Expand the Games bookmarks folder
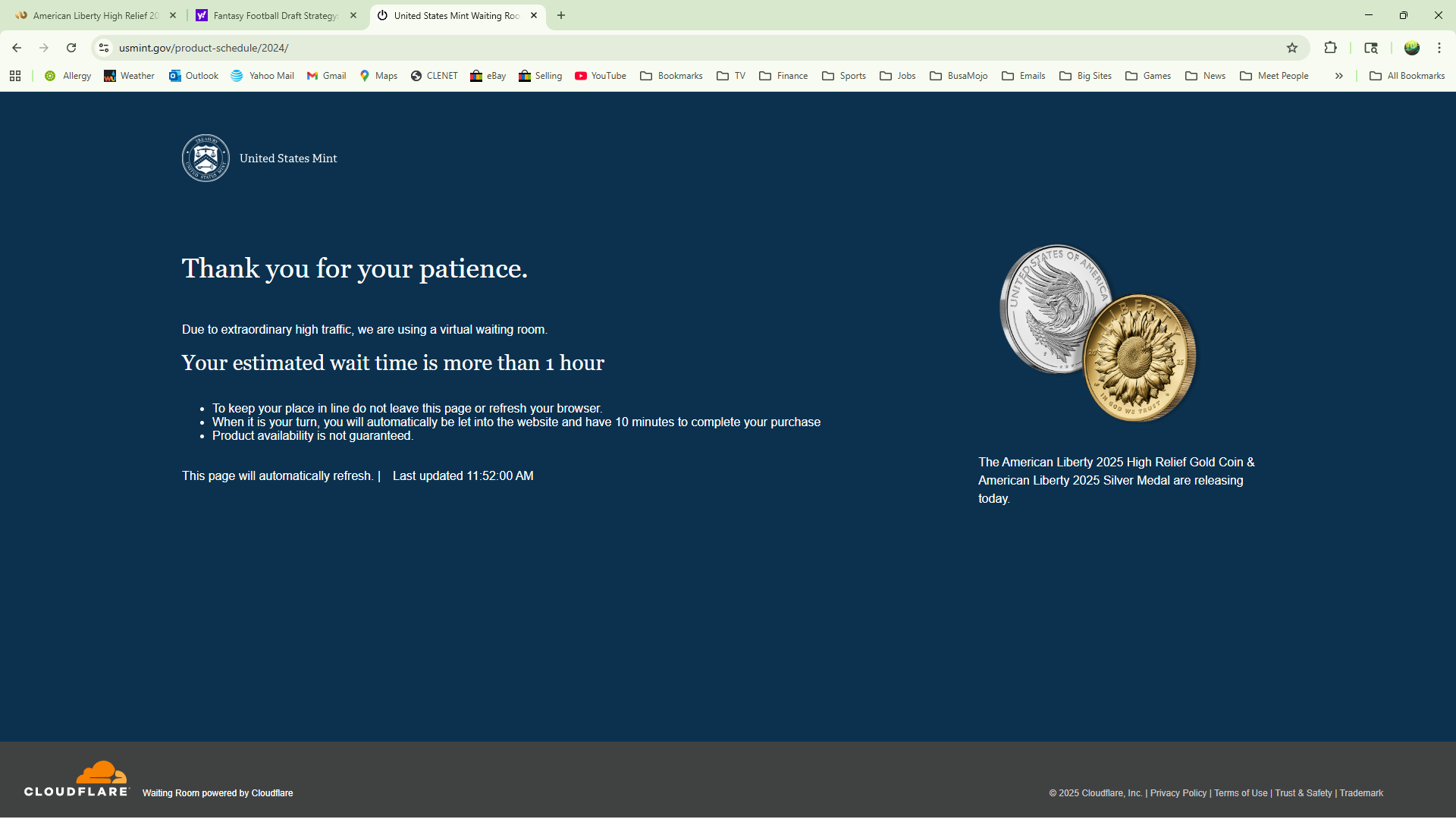Image resolution: width=1456 pixels, height=819 pixels. pyautogui.click(x=1148, y=76)
